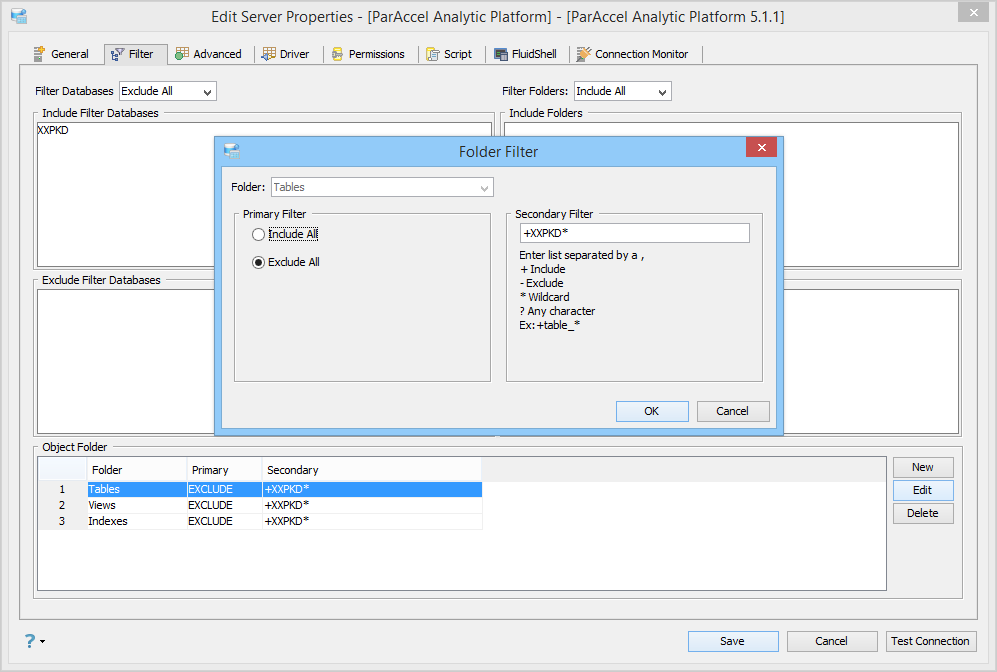This screenshot has width=997, height=672.
Task: Click the General tab icon
Action: pyautogui.click(x=39, y=54)
